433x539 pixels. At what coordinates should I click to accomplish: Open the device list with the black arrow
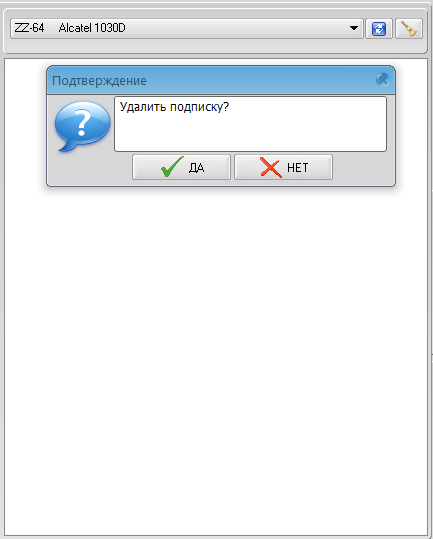354,28
